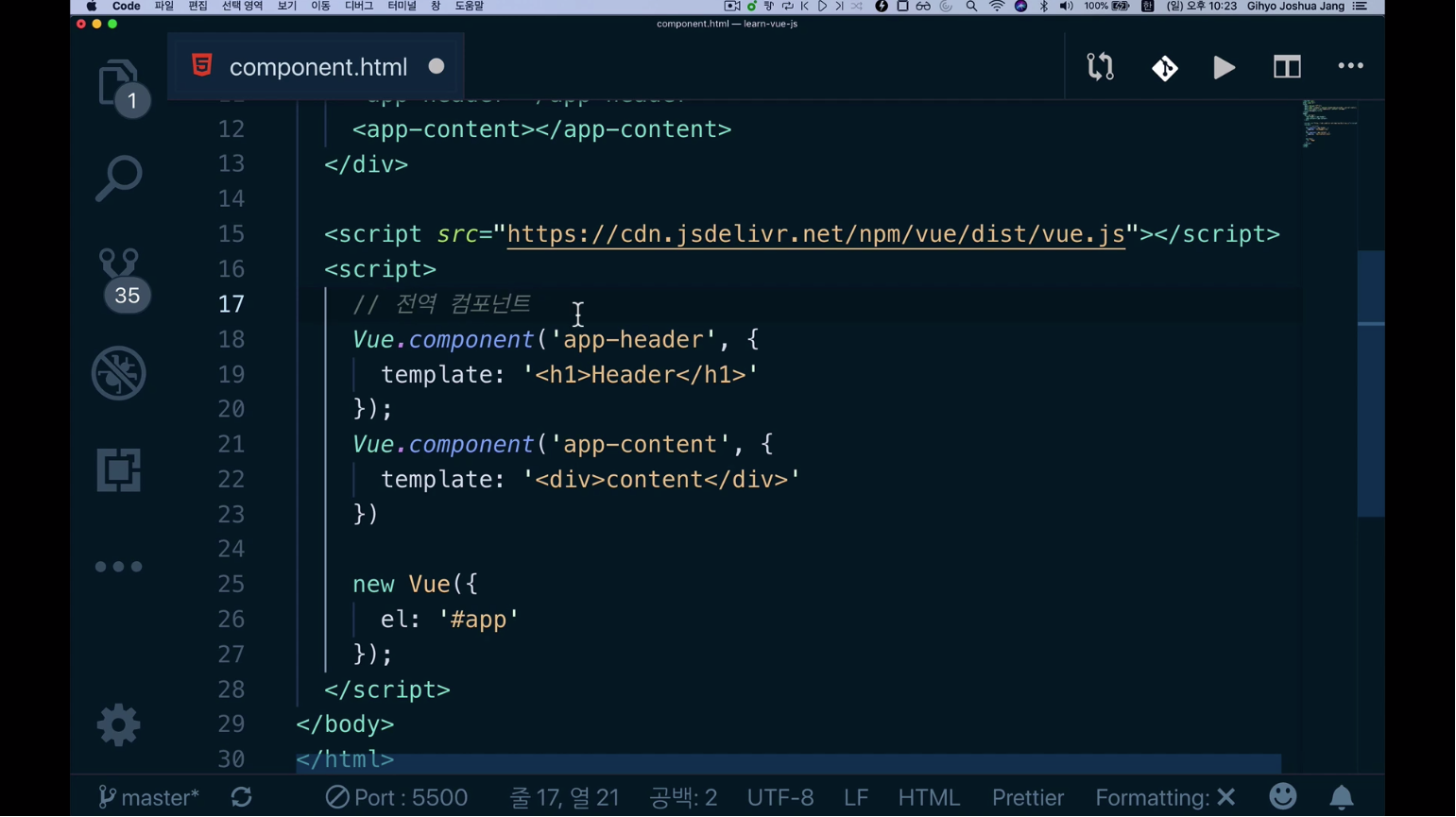Open the Manage gear settings icon
This screenshot has width=1456, height=817.
(x=118, y=725)
